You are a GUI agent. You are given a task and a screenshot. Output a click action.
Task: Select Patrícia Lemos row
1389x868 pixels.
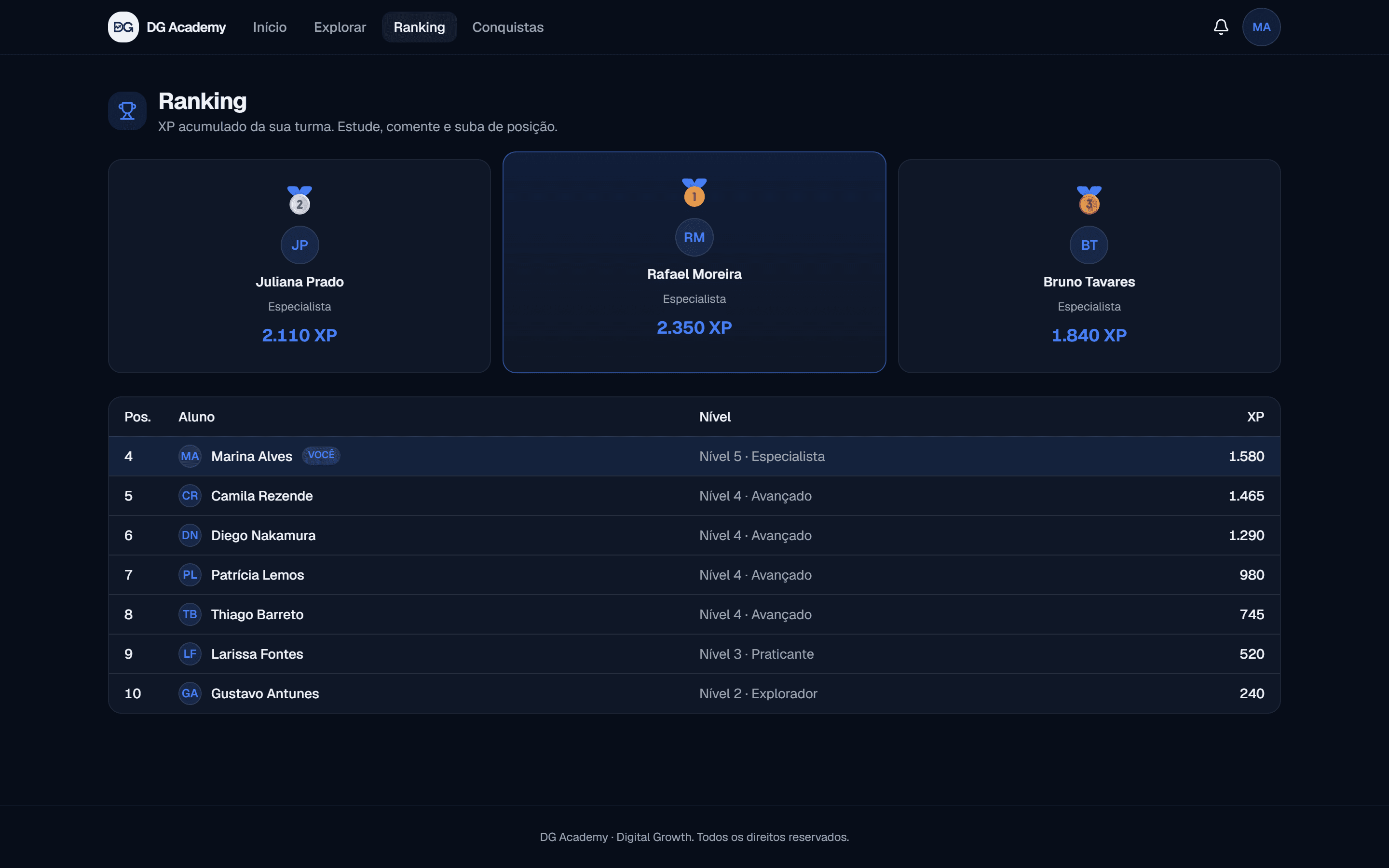pos(694,575)
